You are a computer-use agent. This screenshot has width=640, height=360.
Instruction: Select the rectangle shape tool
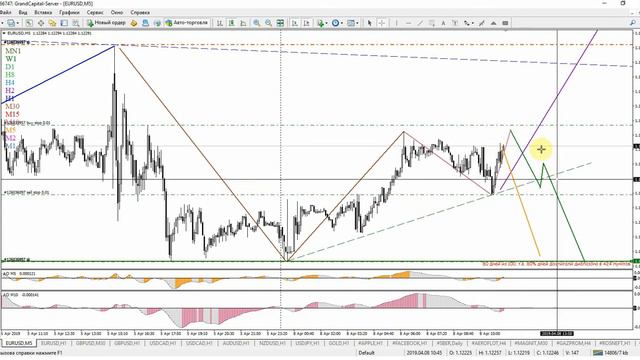(505, 23)
